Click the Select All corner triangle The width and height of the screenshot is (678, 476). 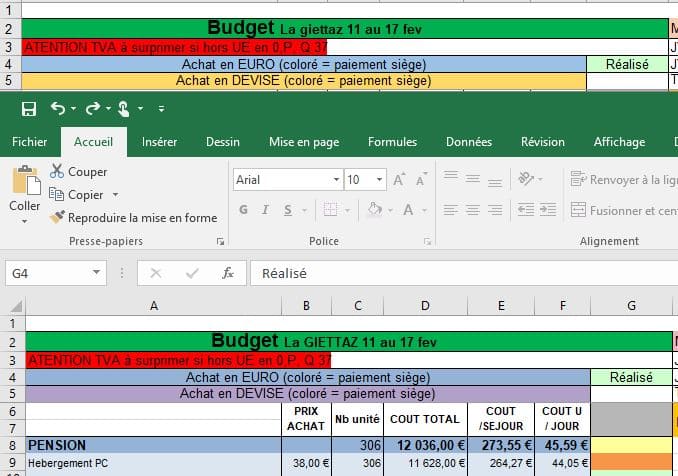tap(16, 306)
